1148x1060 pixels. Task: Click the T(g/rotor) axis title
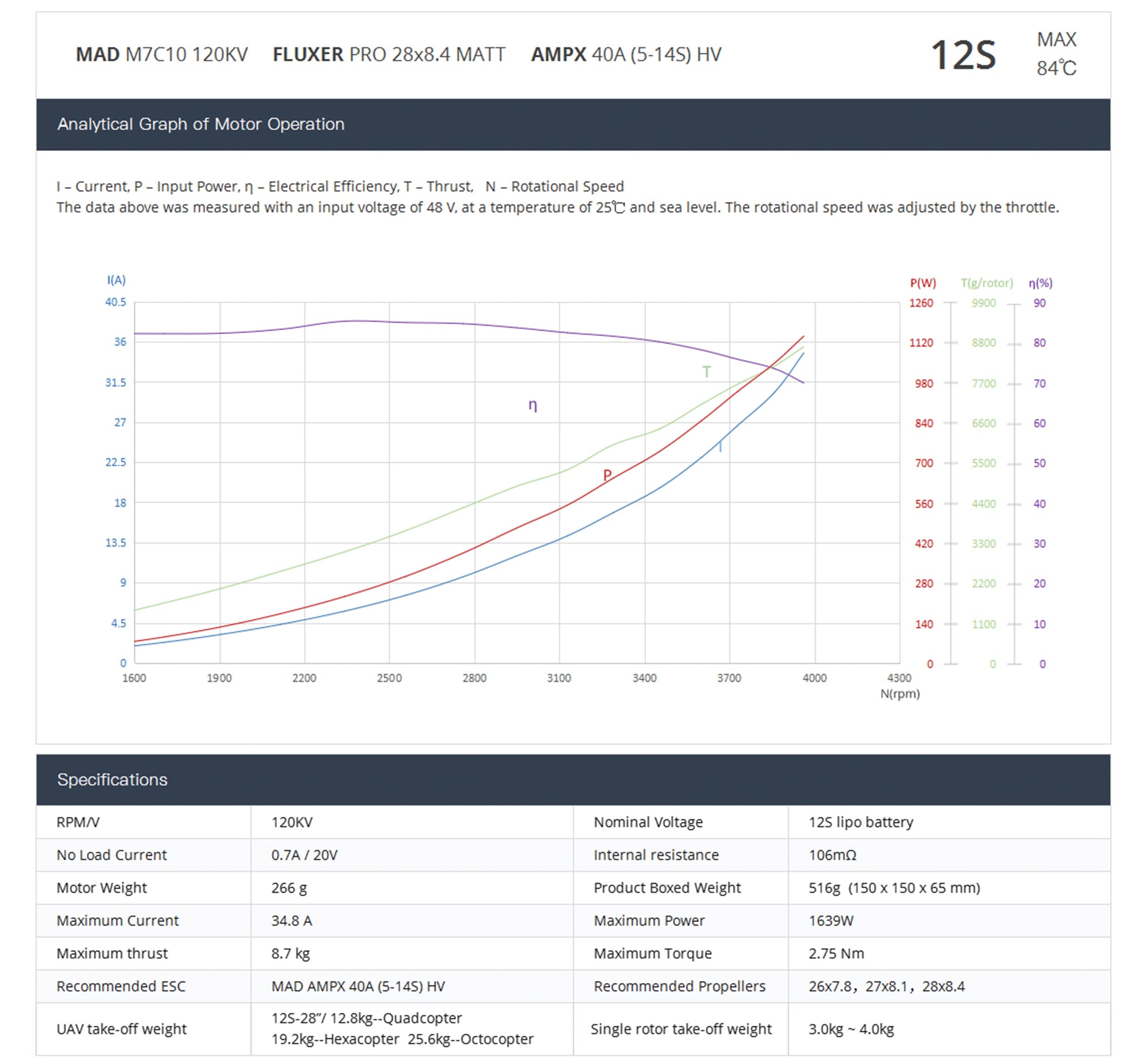[987, 283]
